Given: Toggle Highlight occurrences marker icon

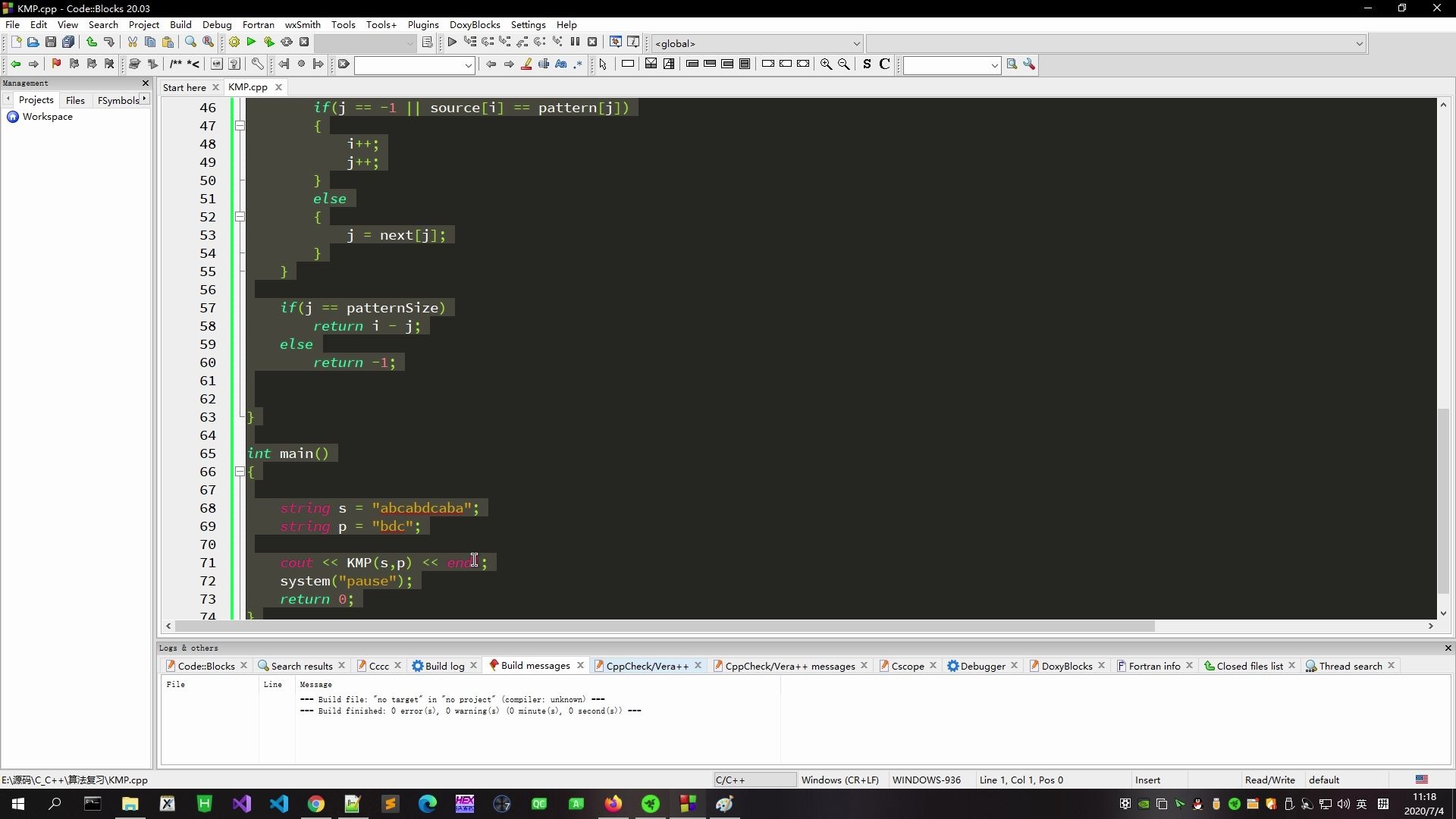Looking at the screenshot, I should coord(526,64).
